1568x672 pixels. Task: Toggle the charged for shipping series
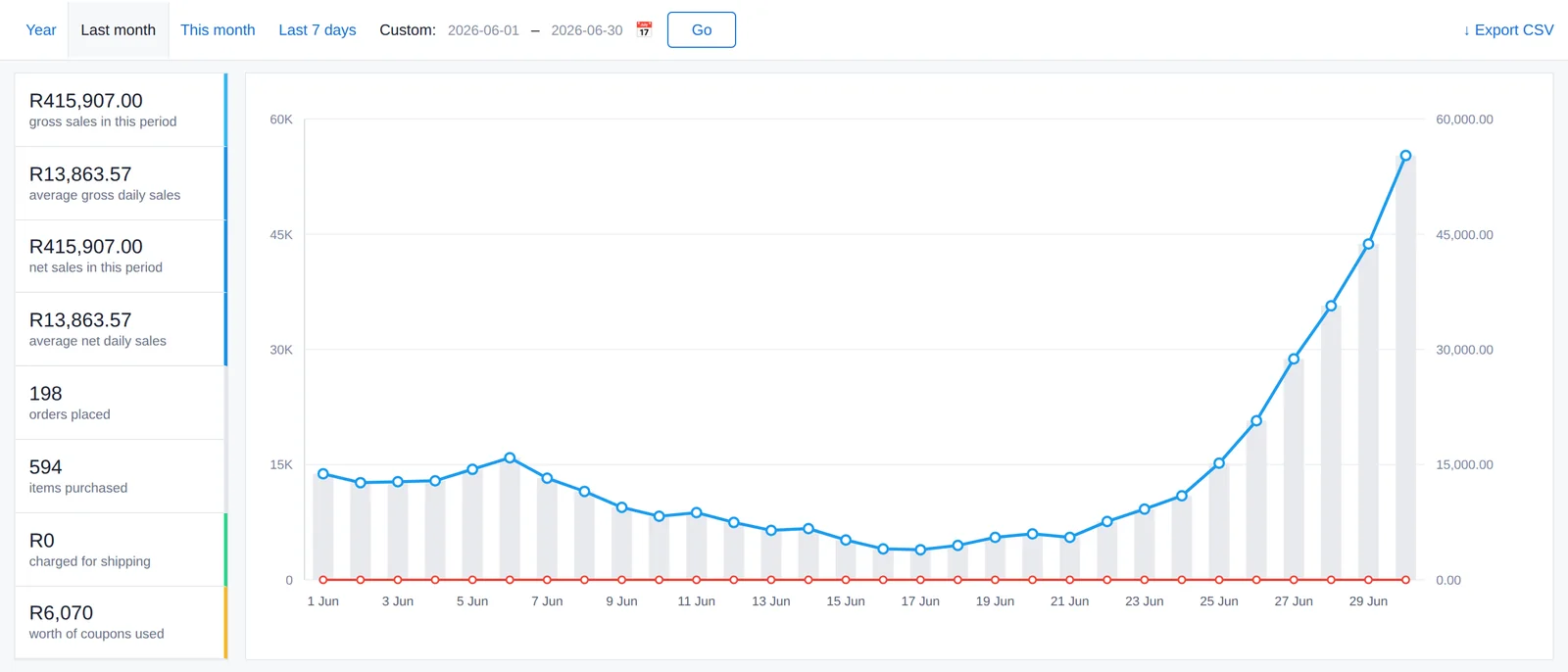click(121, 550)
